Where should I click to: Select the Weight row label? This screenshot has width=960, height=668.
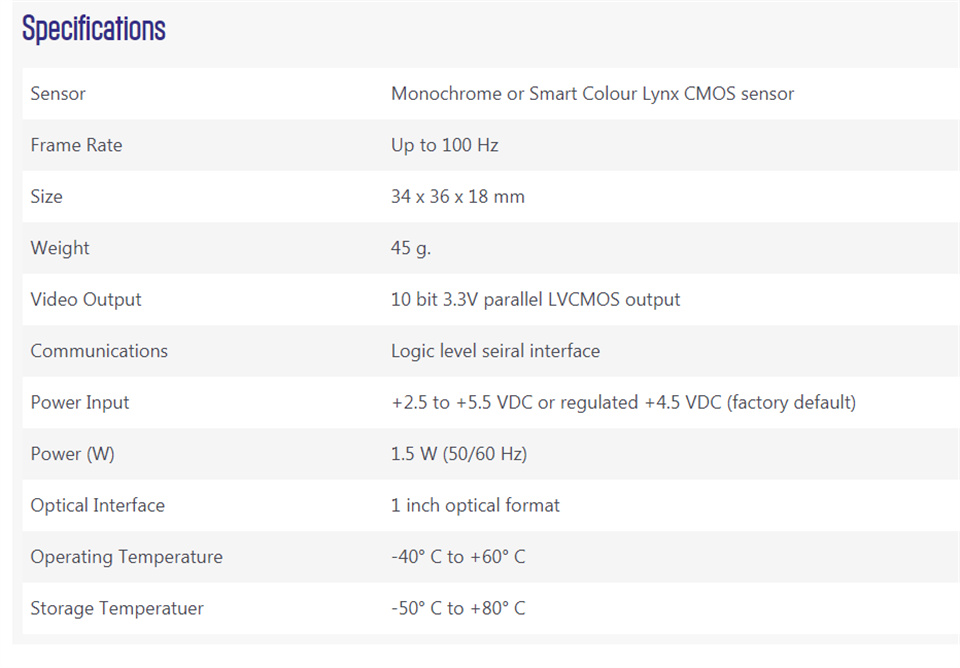point(60,248)
